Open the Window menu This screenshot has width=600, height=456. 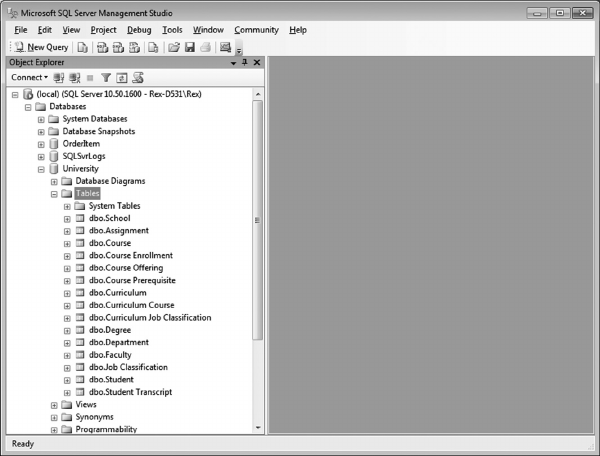pos(208,30)
